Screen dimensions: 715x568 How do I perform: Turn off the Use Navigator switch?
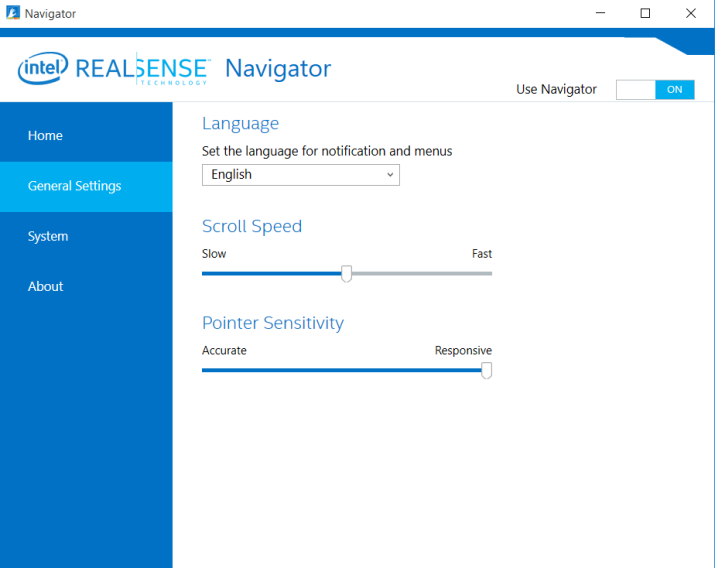pyautogui.click(x=655, y=90)
